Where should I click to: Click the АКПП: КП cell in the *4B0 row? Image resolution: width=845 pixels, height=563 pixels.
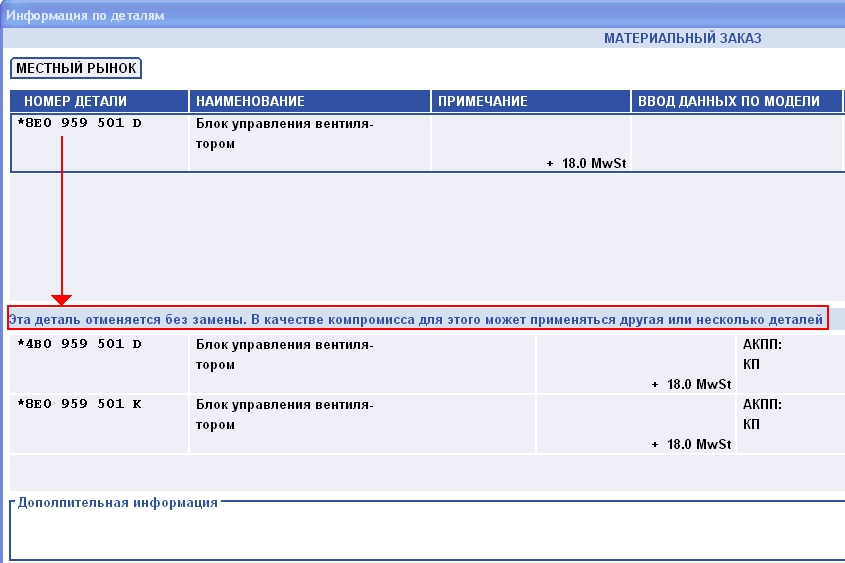pos(762,355)
